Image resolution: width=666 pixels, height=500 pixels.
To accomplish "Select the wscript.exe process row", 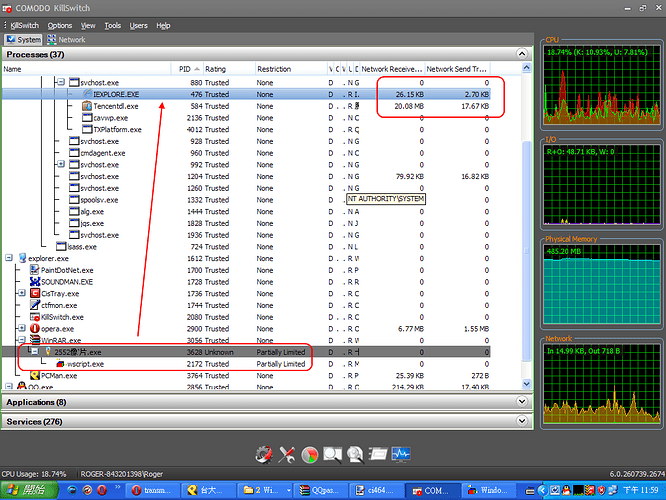I will pyautogui.click(x=246, y=364).
